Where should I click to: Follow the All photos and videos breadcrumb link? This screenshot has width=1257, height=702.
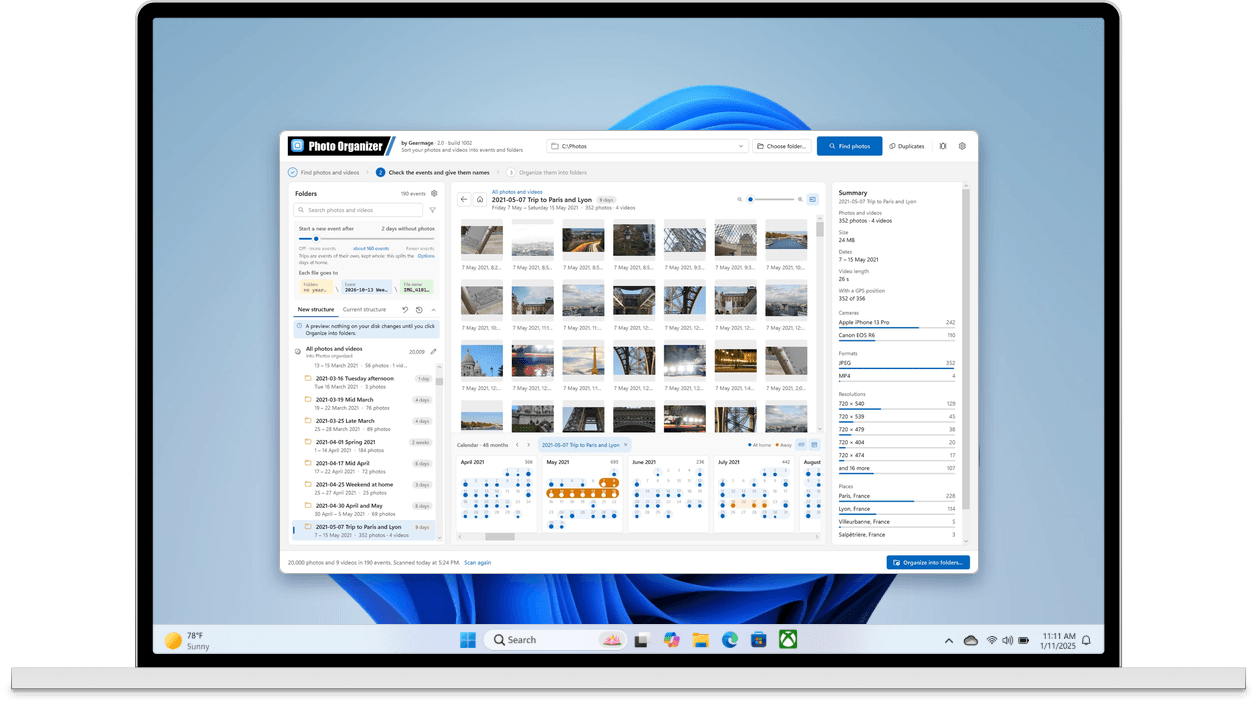point(517,192)
